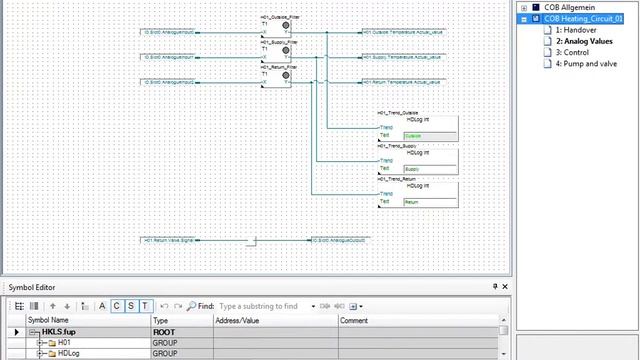This screenshot has height=360, width=640.
Task: Sort by the Type column header
Action: tap(182, 320)
